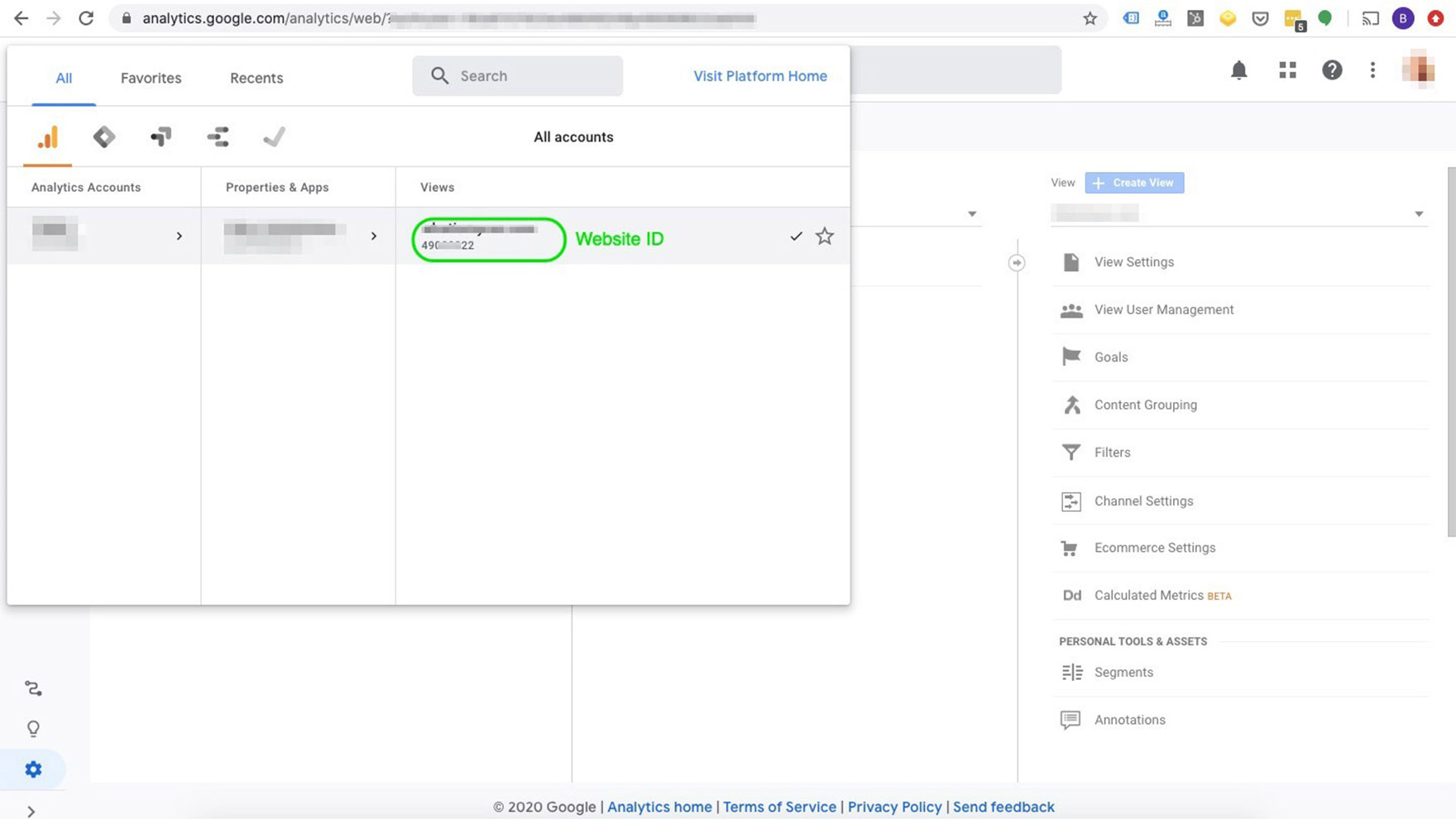Screen dimensions: 1456x819
Task: Click the Help question mark icon
Action: click(x=1331, y=70)
